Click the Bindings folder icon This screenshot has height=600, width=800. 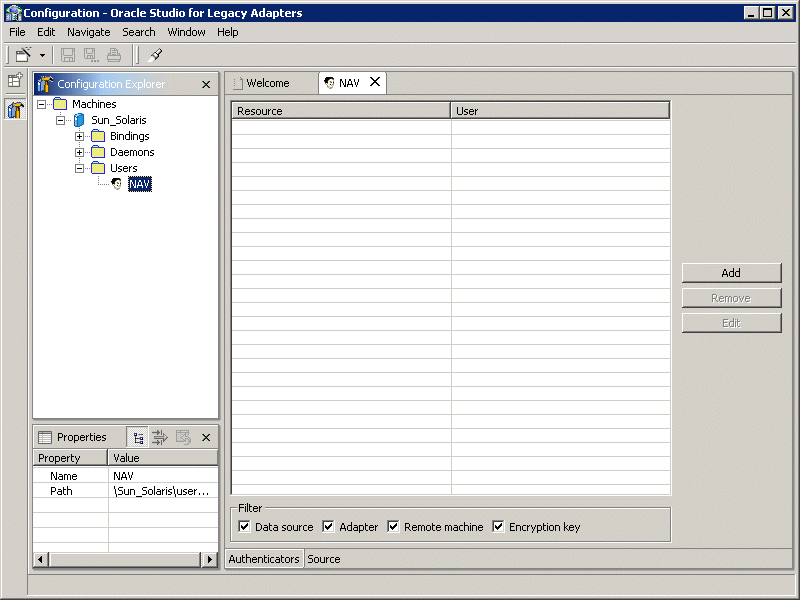[98, 136]
